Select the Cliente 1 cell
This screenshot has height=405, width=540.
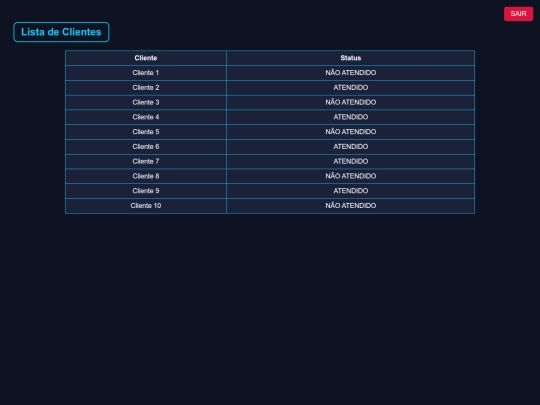coord(146,73)
